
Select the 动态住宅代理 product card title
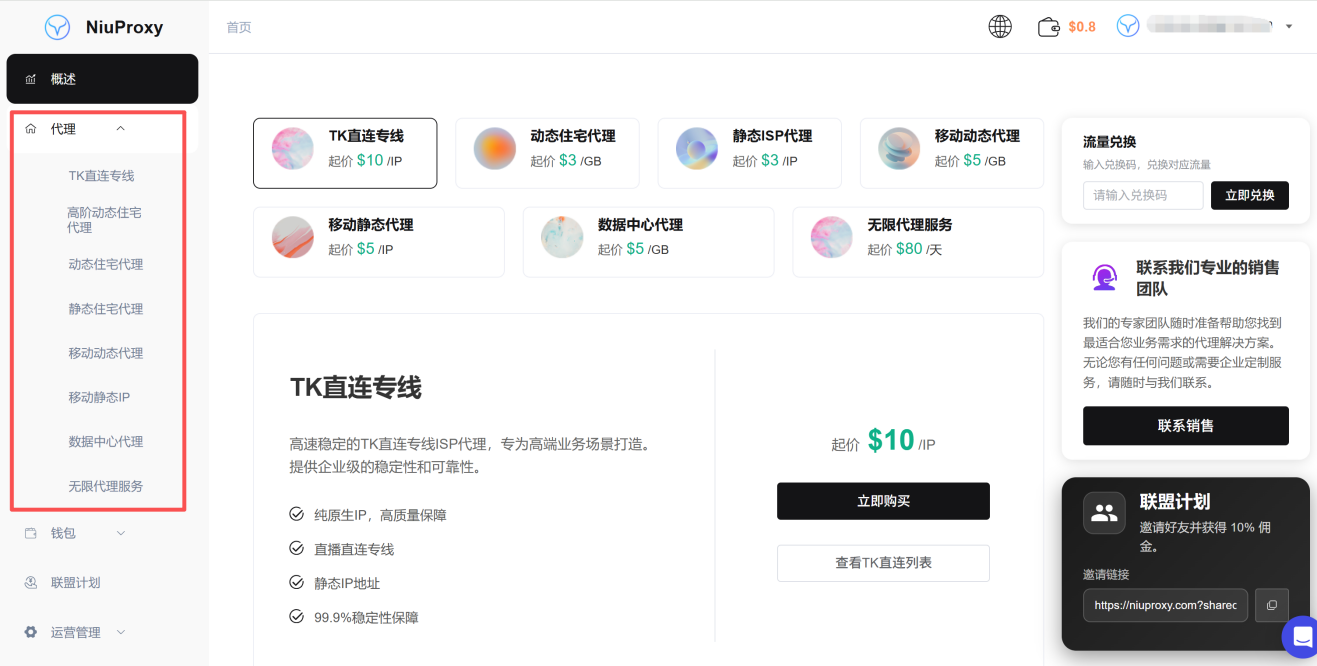tap(573, 136)
